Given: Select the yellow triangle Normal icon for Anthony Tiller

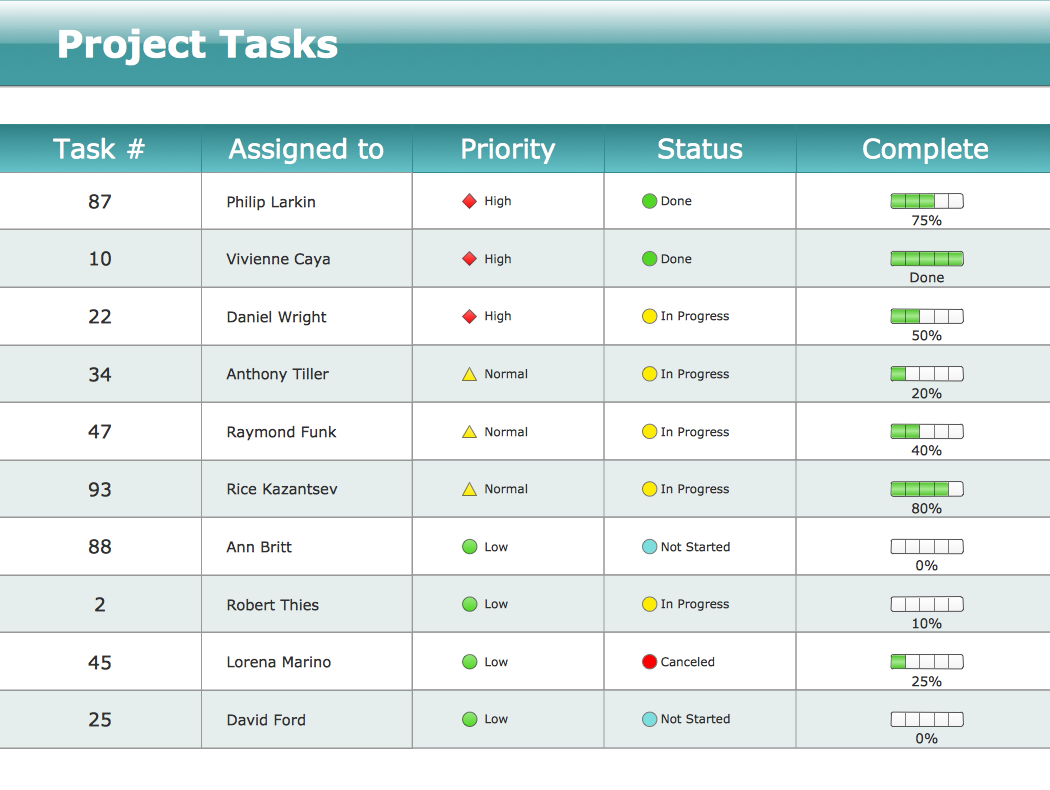Looking at the screenshot, I should coord(469,375).
